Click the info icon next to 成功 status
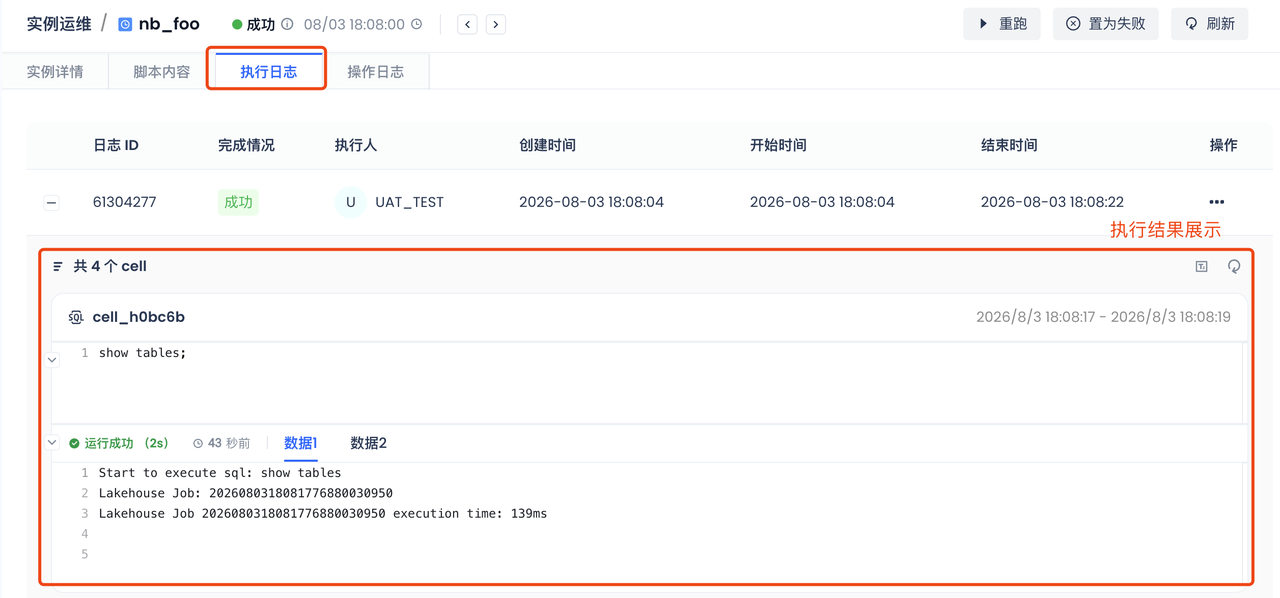Viewport: 1280px width, 598px height. (287, 24)
